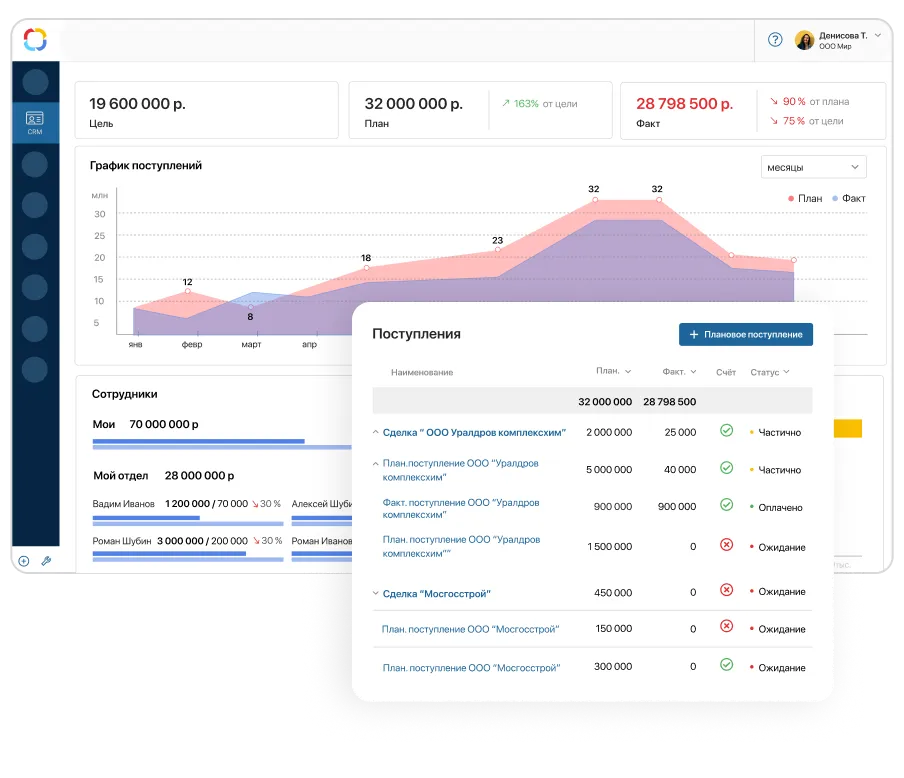This screenshot has height=778, width=904.
Task: Click the user avatar of Денисова Т.
Action: coord(804,40)
